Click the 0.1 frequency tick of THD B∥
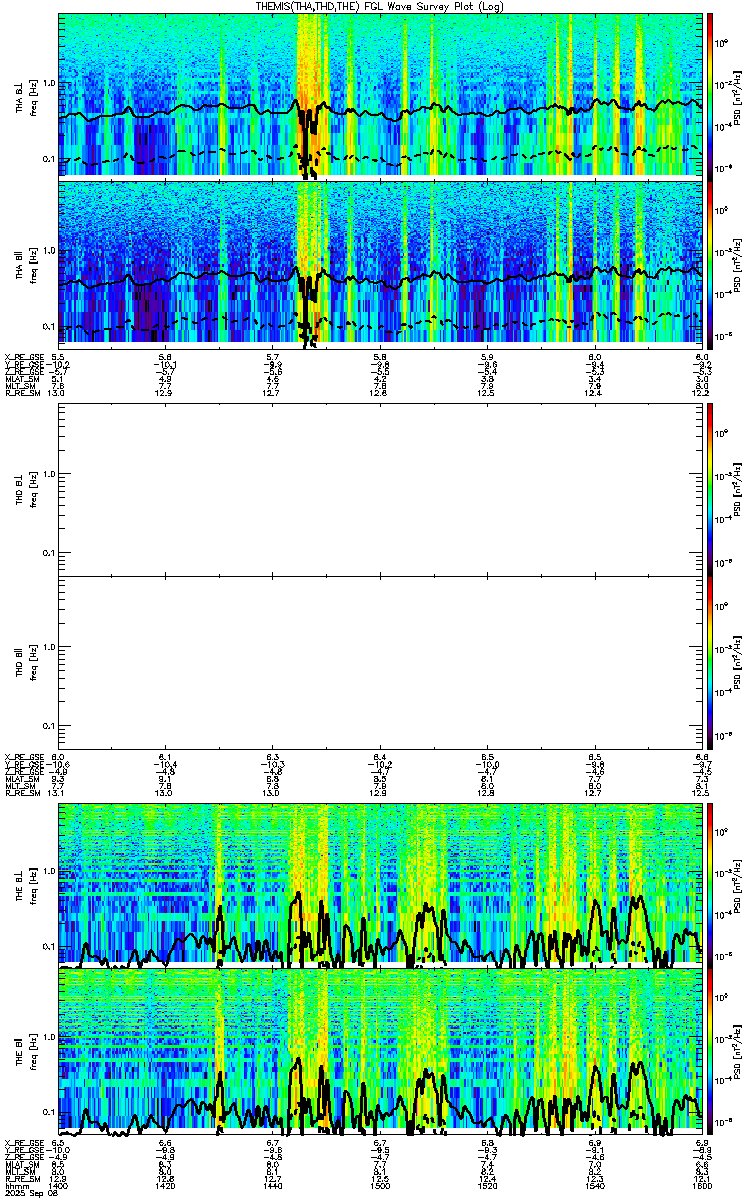 click(x=48, y=724)
